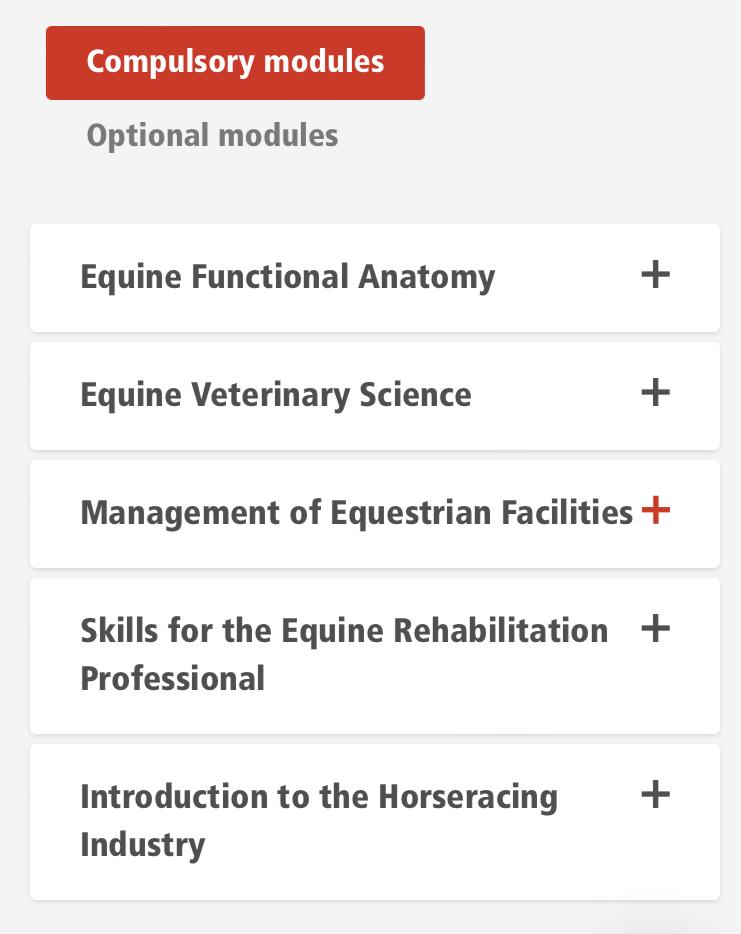The image size is (741, 934).
Task: Expand the Equine Functional Anatomy module title
Action: click(x=288, y=277)
